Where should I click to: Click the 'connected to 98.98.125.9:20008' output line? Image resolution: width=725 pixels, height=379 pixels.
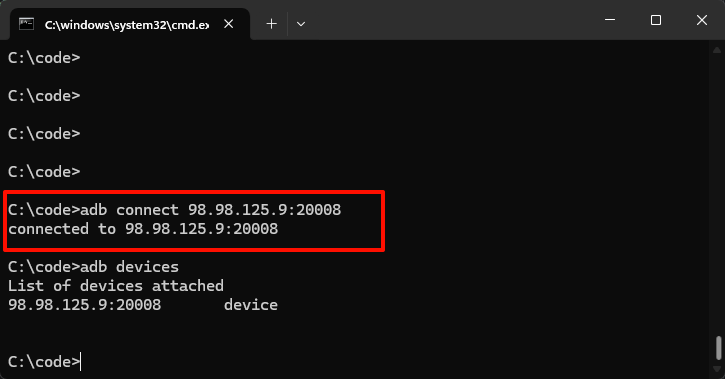click(143, 229)
